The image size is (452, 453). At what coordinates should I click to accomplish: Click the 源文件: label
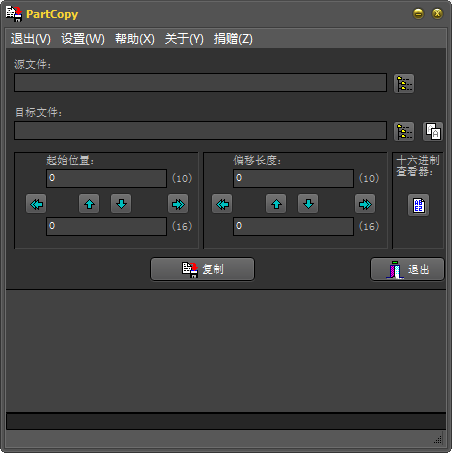(x=32, y=64)
